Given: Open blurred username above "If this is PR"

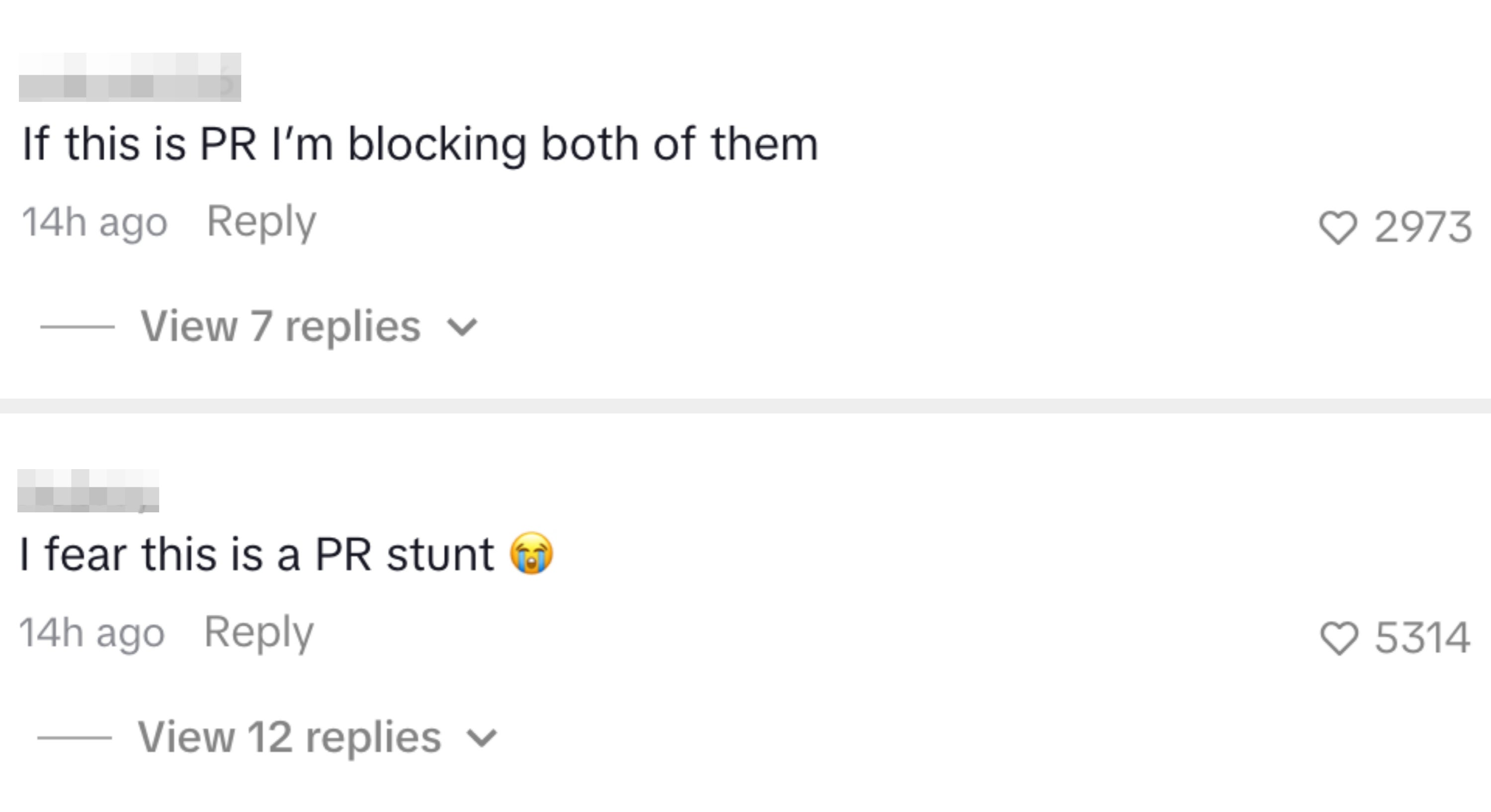Looking at the screenshot, I should coord(130,78).
